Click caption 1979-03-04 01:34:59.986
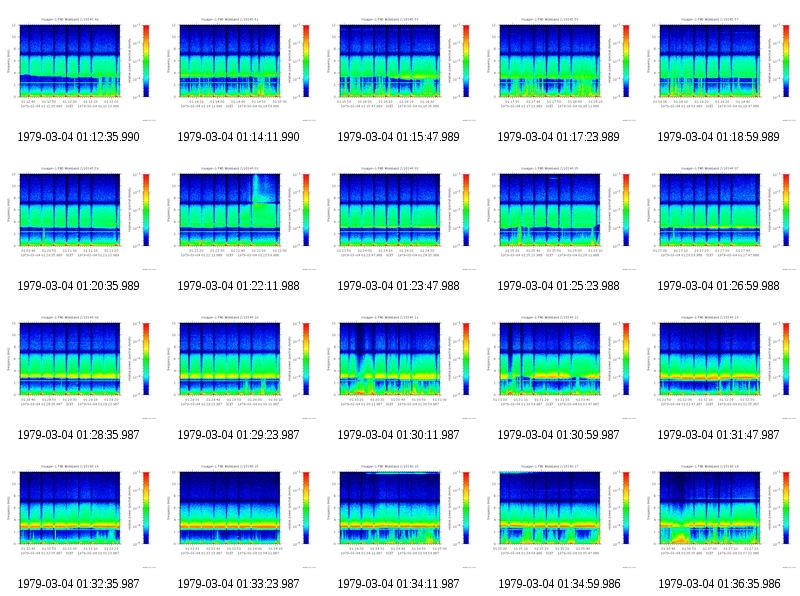The width and height of the screenshot is (800, 596). pyautogui.click(x=559, y=584)
